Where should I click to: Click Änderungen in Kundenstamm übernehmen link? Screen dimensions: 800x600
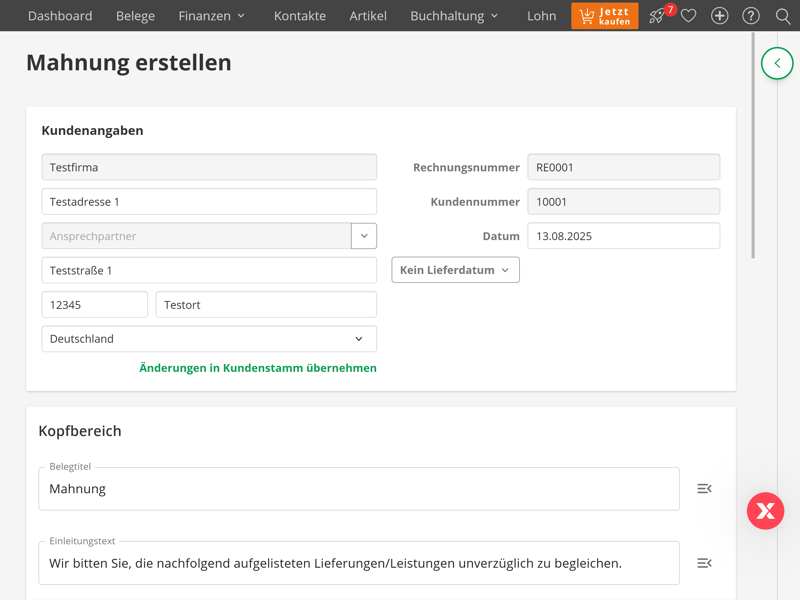(x=258, y=368)
